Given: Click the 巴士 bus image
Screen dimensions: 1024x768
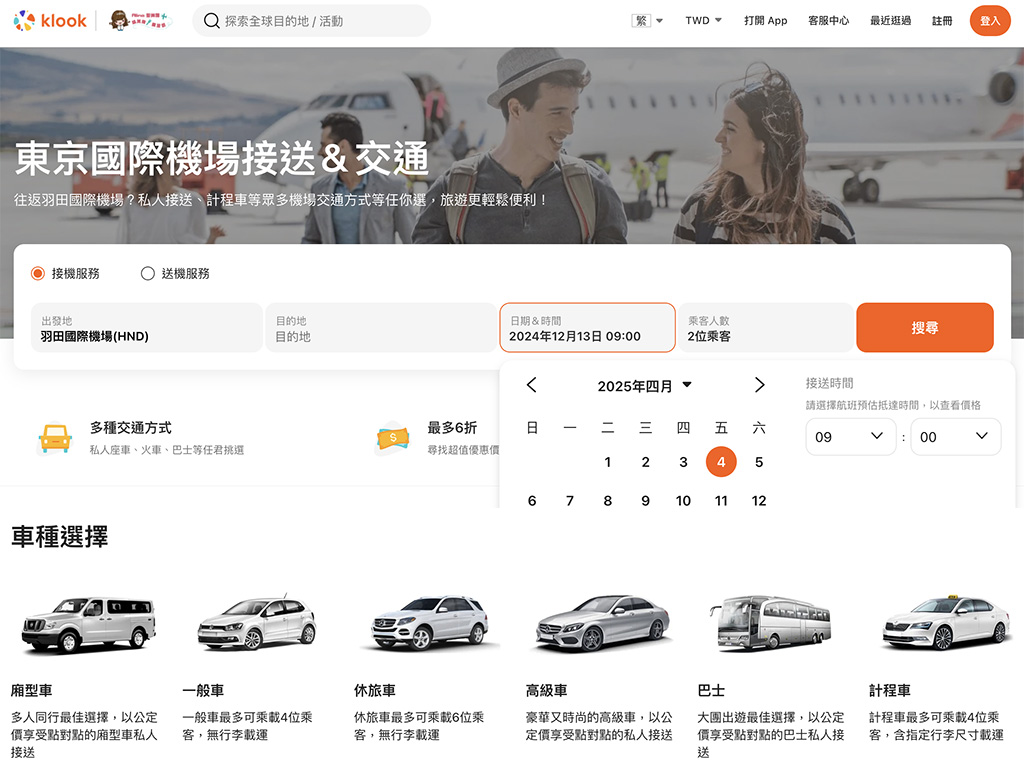Looking at the screenshot, I should click(x=771, y=623).
